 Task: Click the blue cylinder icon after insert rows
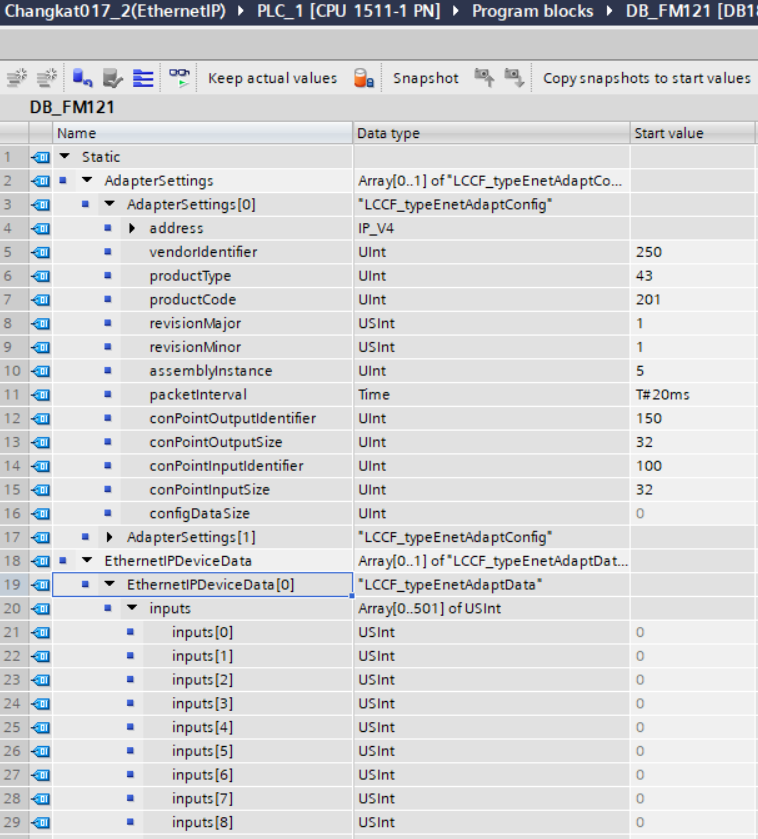[82, 78]
